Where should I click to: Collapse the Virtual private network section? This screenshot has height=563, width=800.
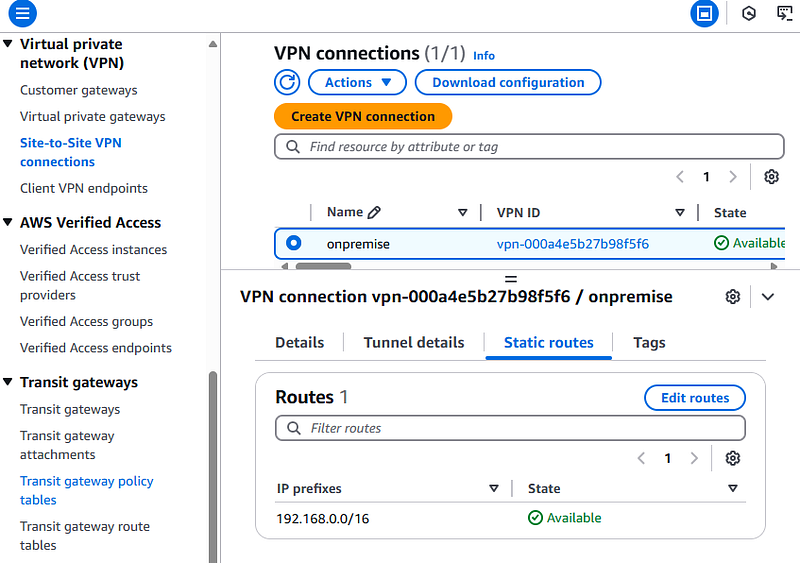pyautogui.click(x=8, y=44)
